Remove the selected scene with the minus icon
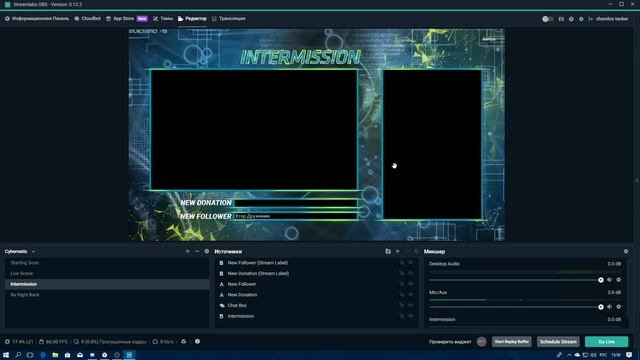Image resolution: width=640 pixels, height=360 pixels. click(197, 251)
